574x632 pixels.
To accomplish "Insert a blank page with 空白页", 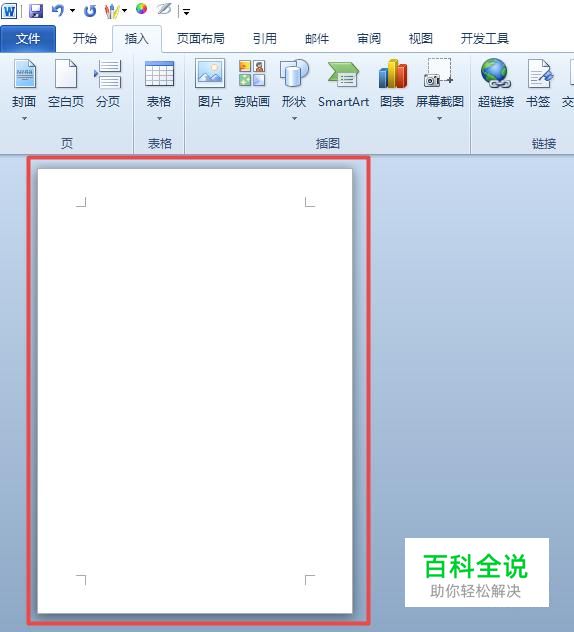I will (x=66, y=83).
